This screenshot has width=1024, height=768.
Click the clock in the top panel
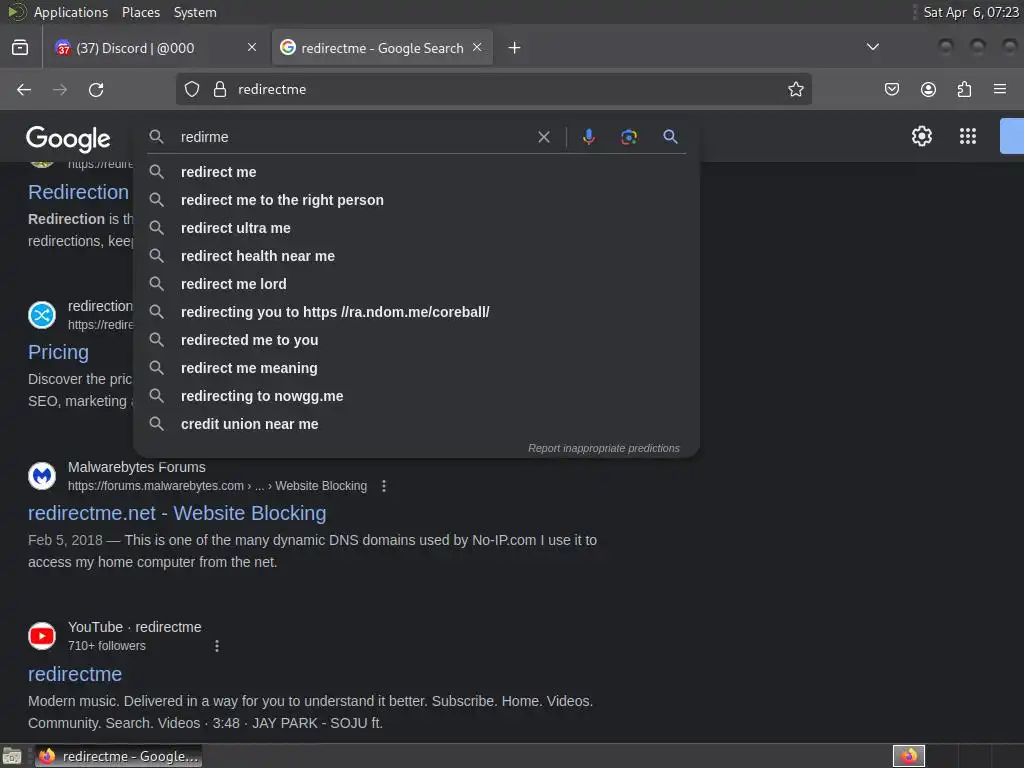[970, 12]
